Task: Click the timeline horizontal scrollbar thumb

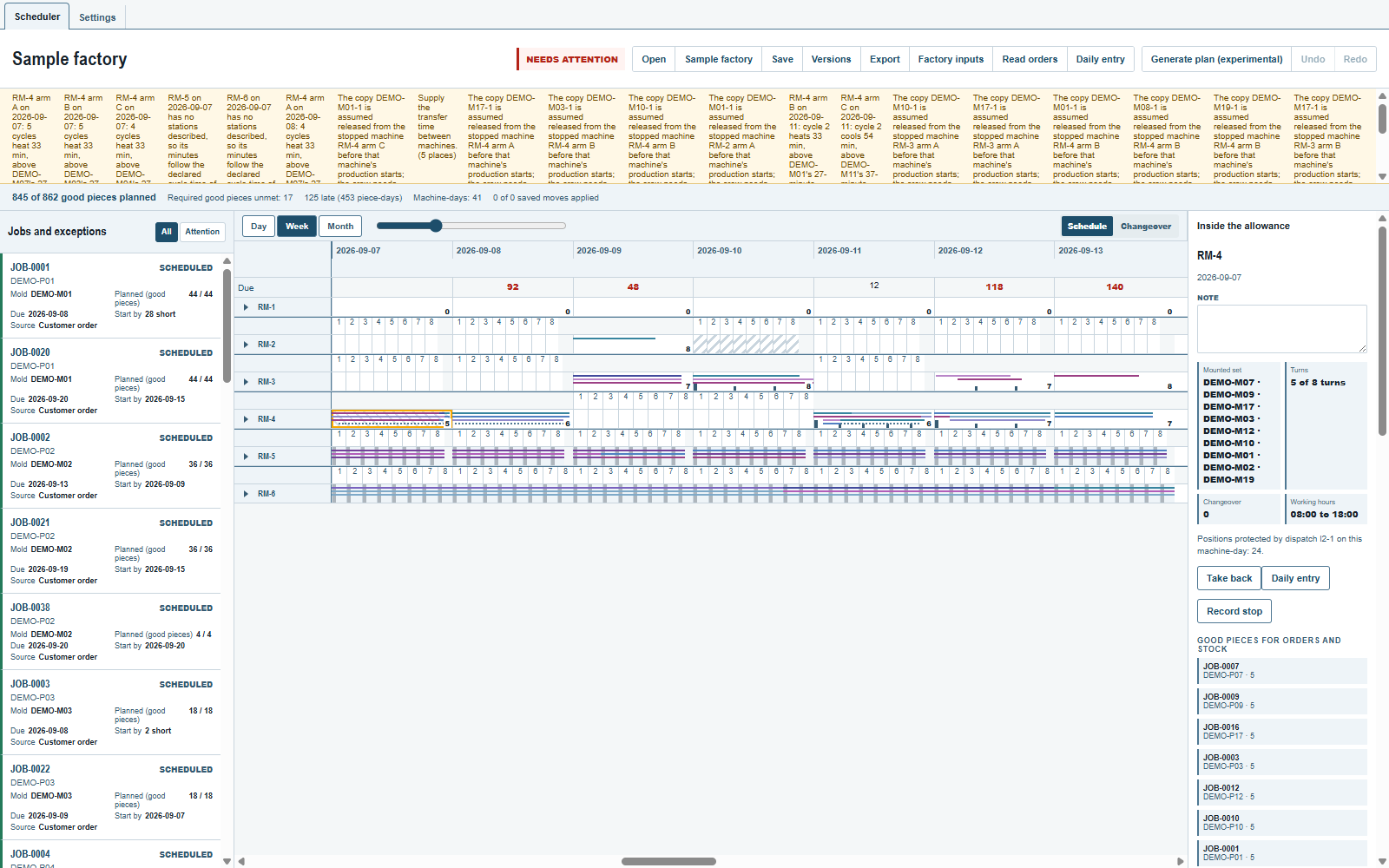Action: pos(668,862)
